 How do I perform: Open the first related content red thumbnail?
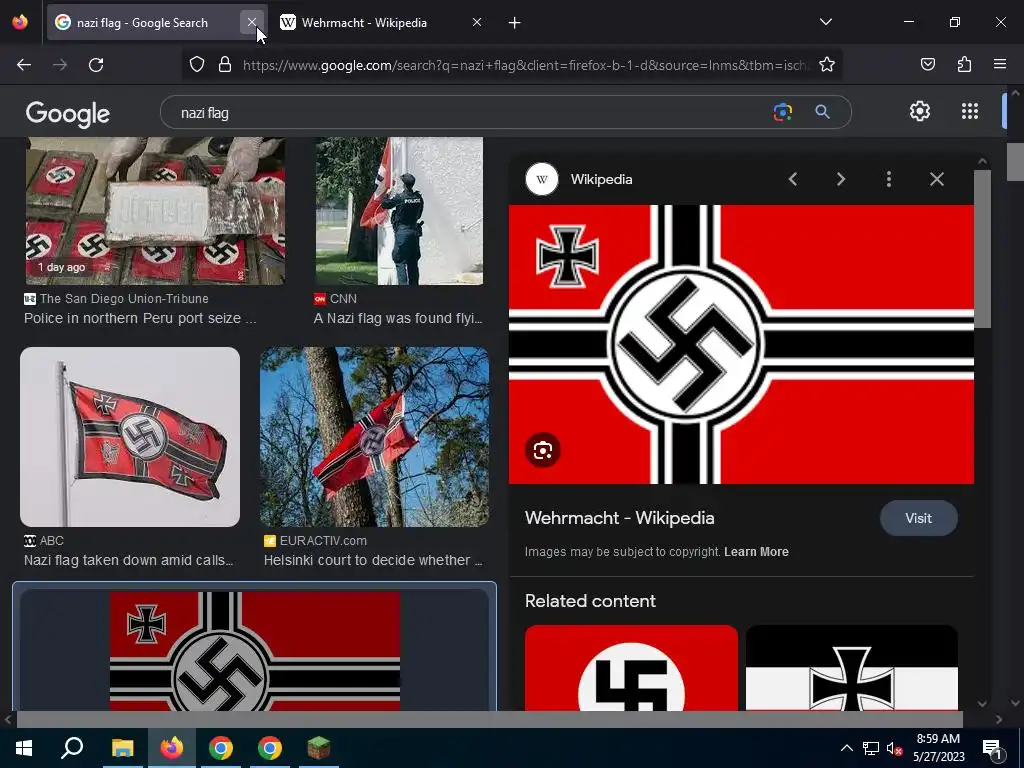pos(632,667)
